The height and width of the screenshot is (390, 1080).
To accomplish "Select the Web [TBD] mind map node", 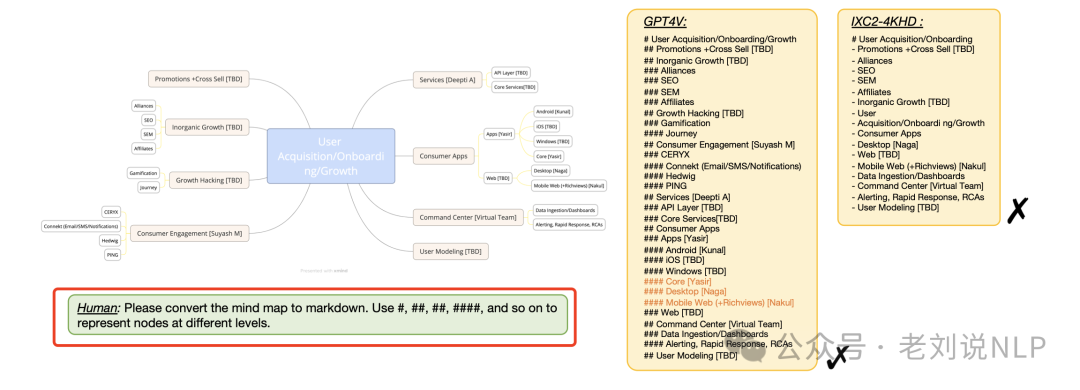I will point(499,178).
